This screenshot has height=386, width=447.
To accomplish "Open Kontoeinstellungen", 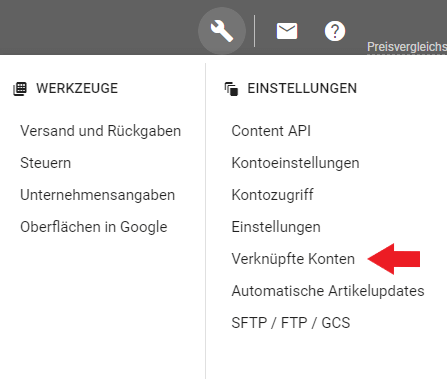I will 295,163.
